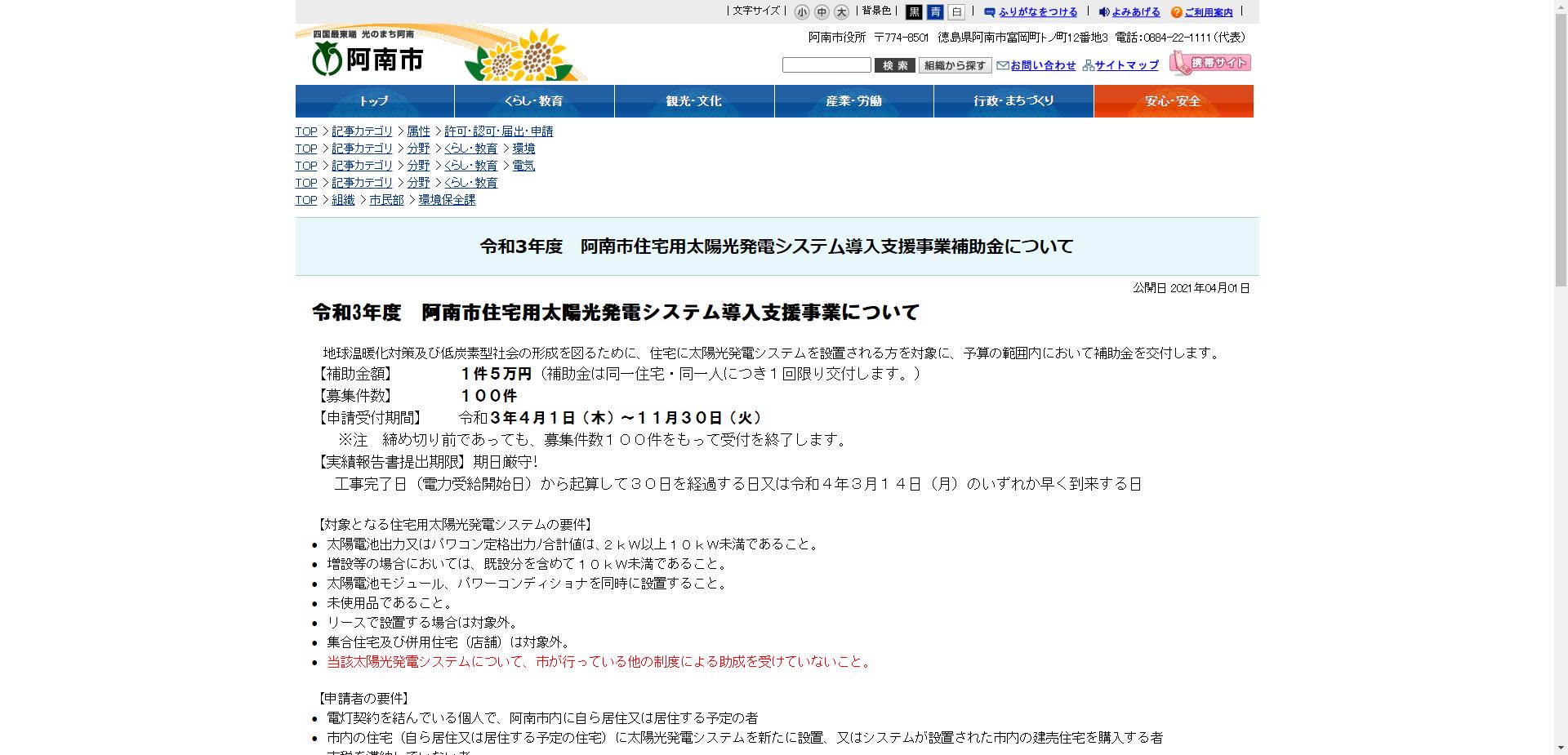Open the サイトマップ site map icon

pyautogui.click(x=1089, y=66)
